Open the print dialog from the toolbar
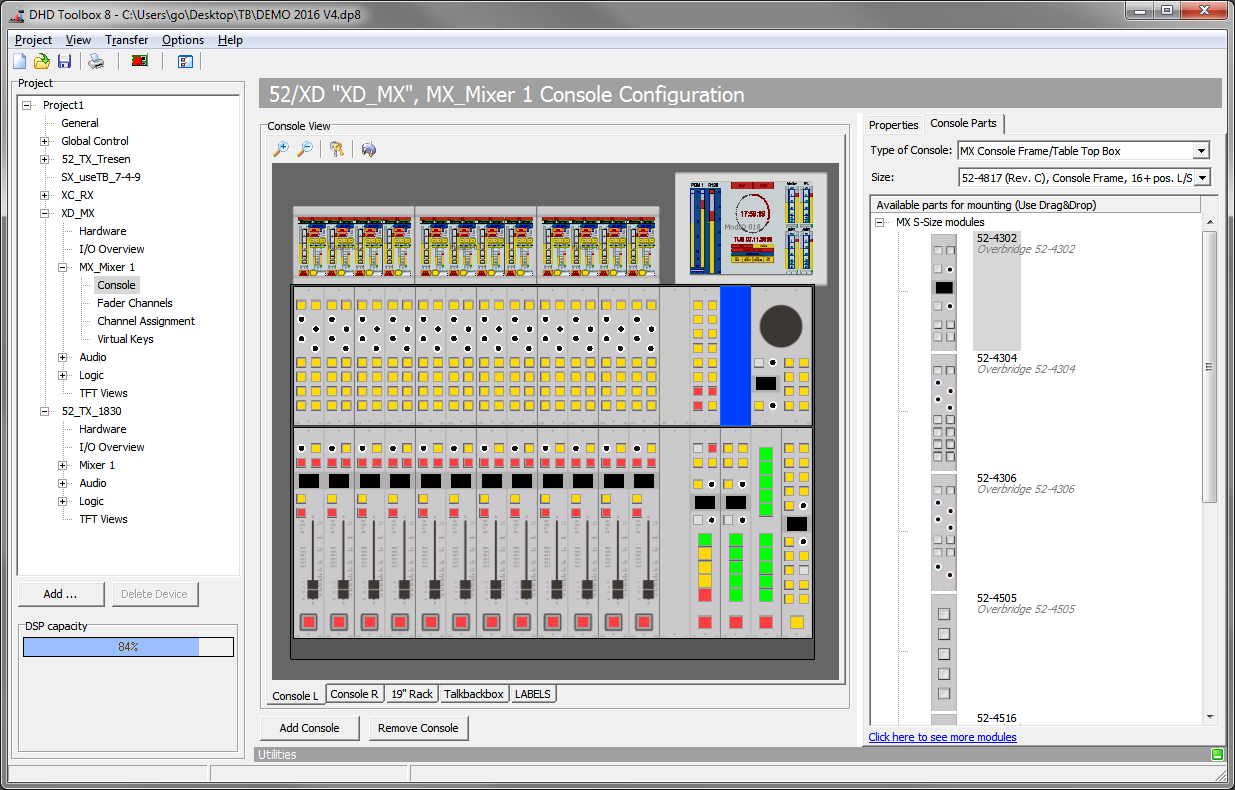This screenshot has width=1235, height=790. [96, 61]
